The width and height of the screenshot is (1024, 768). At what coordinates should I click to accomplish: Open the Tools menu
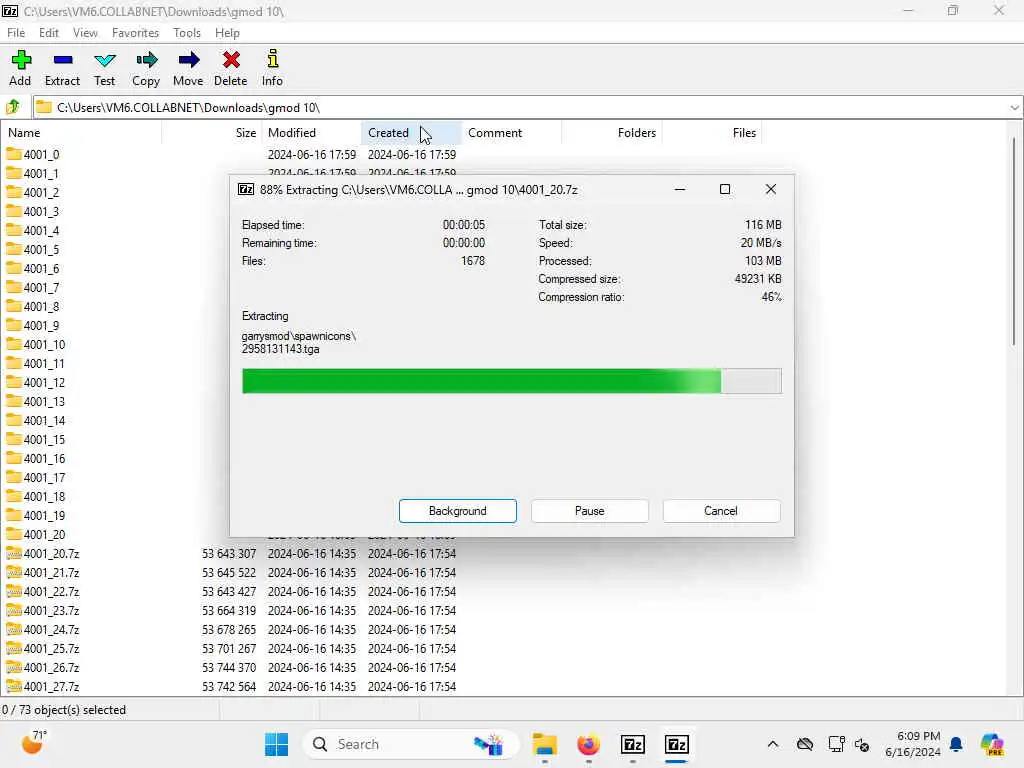tap(187, 33)
